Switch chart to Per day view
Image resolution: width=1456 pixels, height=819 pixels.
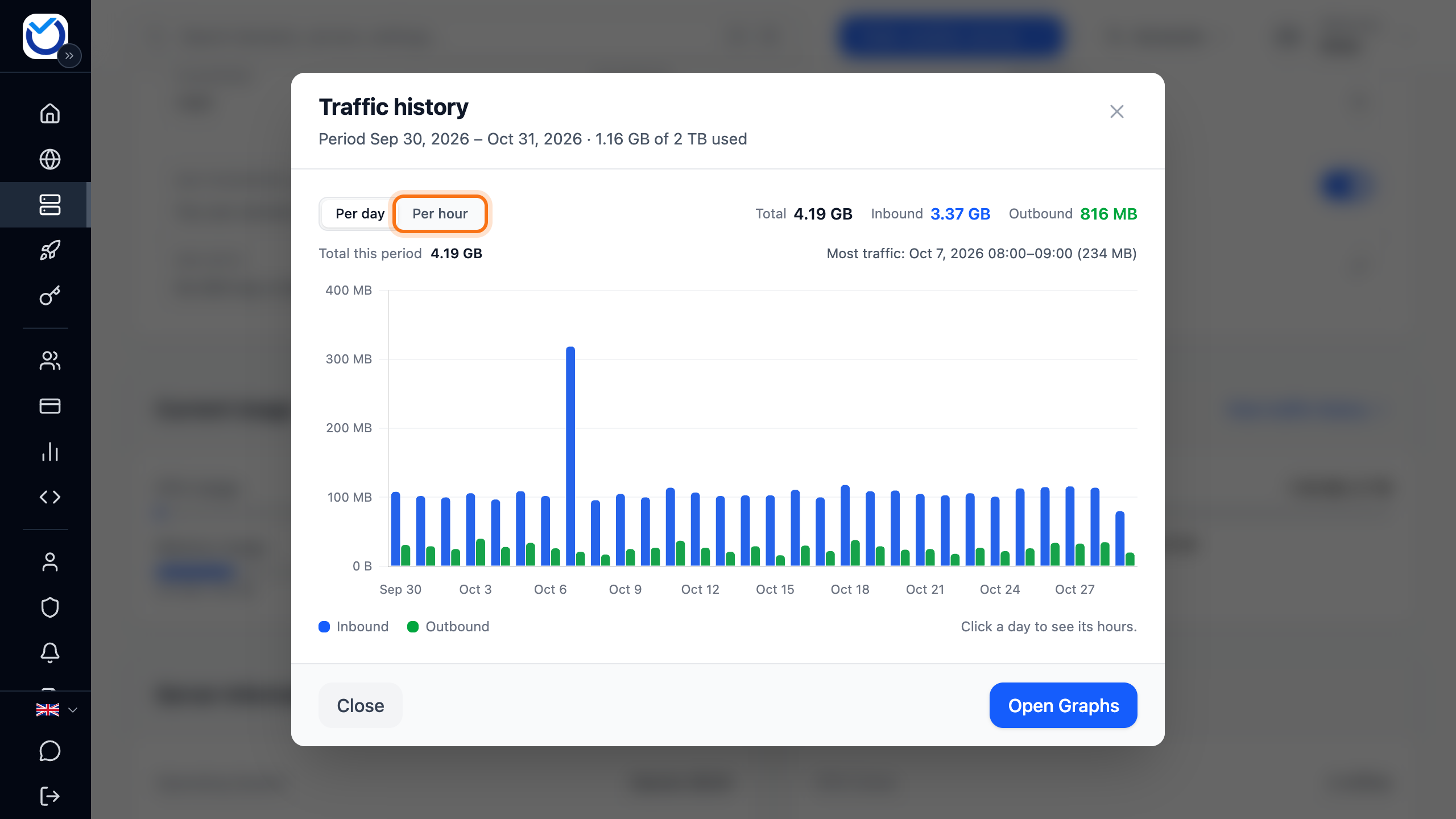point(359,214)
